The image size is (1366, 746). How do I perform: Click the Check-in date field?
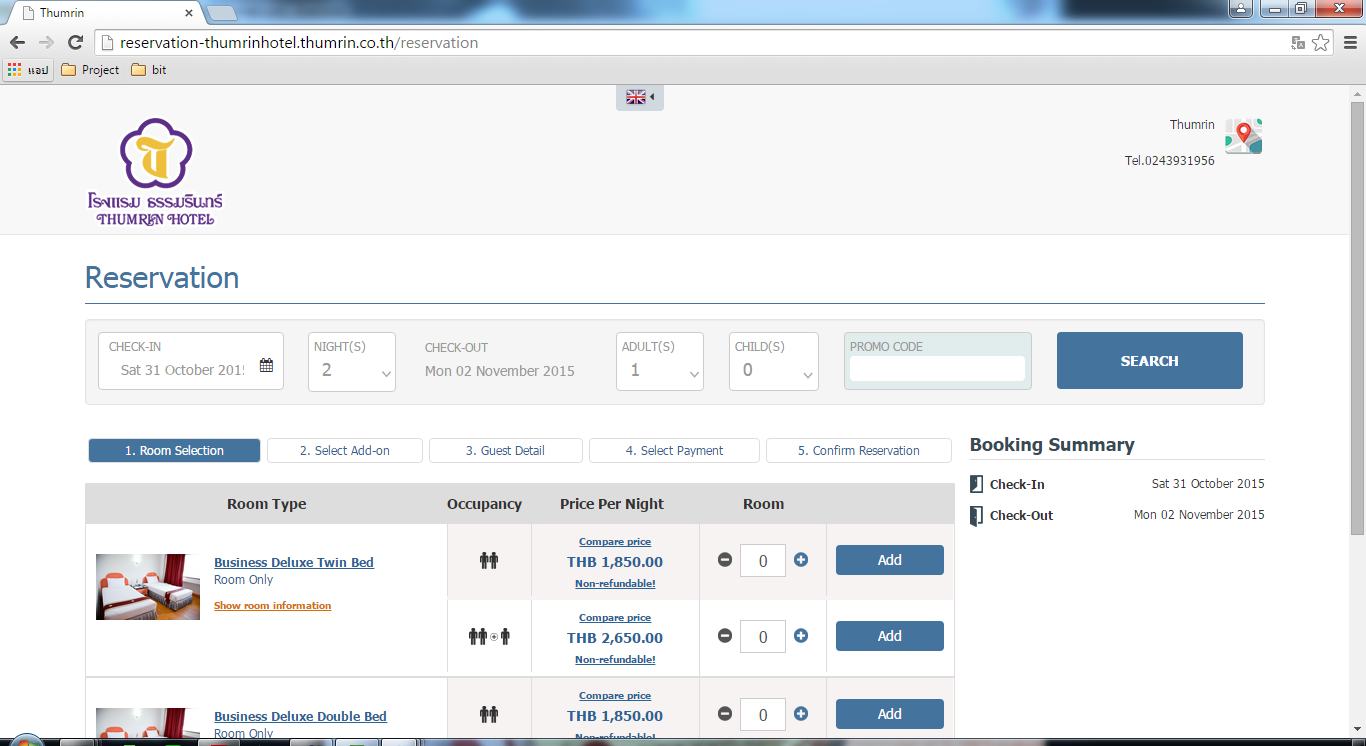point(191,361)
